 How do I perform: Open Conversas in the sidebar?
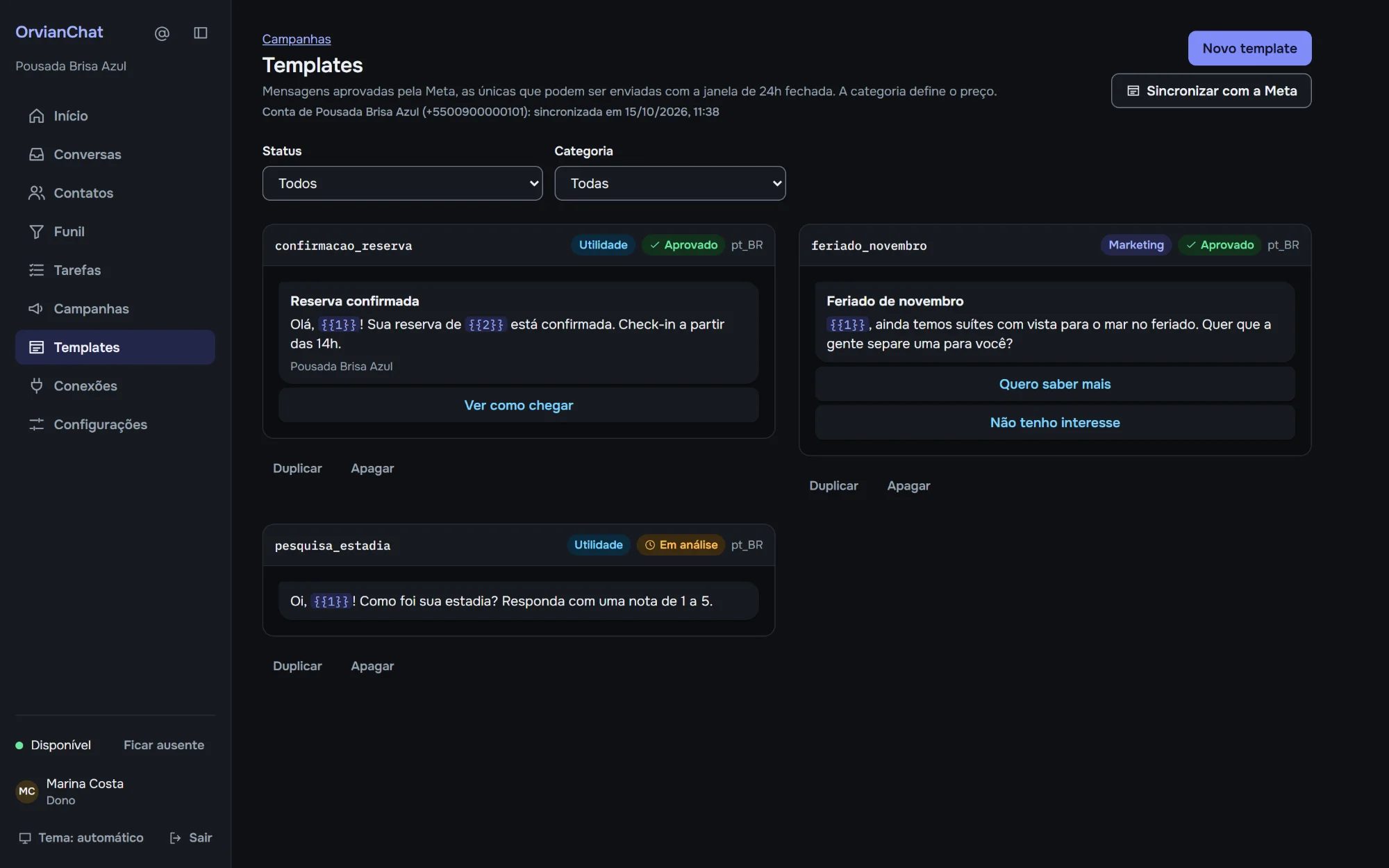click(115, 154)
